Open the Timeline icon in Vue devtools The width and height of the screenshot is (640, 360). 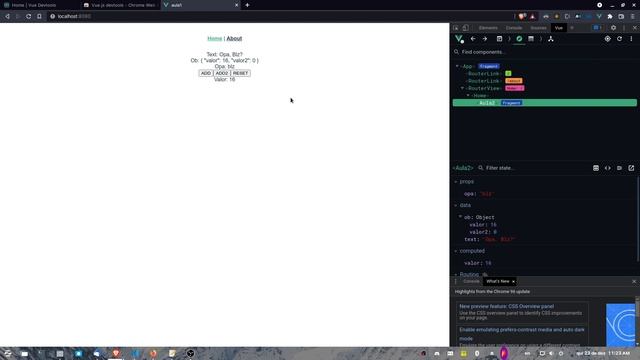(x=531, y=39)
